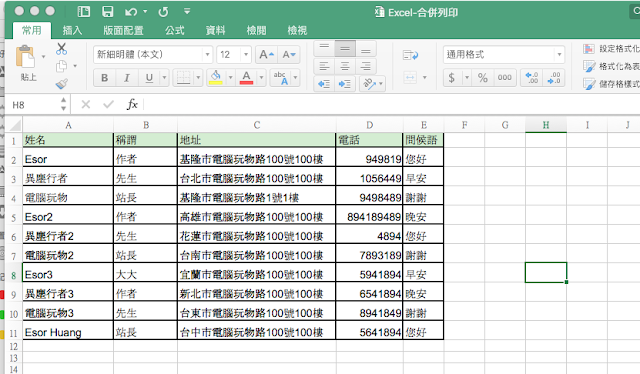The image size is (640, 374).
Task: Click the Redo arrow icon
Action: click(163, 12)
